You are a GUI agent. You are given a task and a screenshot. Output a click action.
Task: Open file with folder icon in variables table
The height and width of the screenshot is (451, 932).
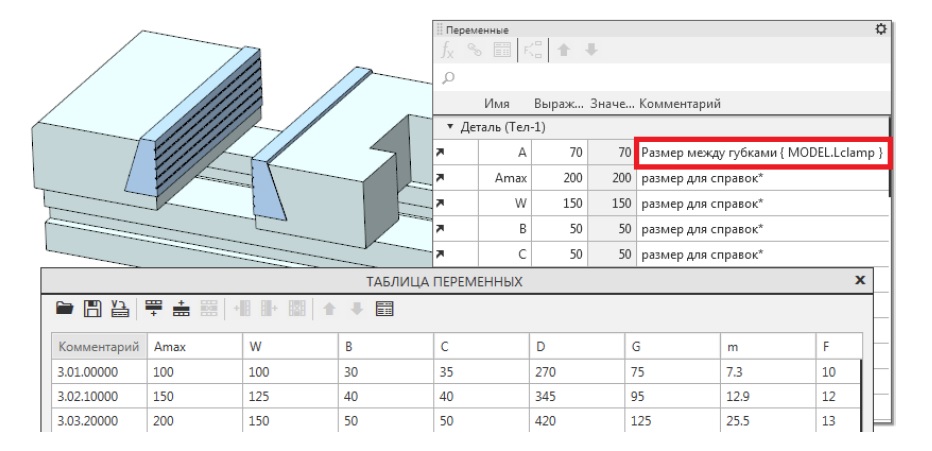pos(64,310)
